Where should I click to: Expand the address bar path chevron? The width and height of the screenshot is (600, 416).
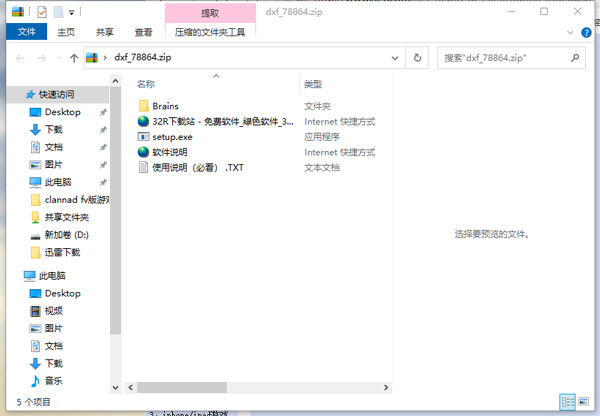(105, 58)
